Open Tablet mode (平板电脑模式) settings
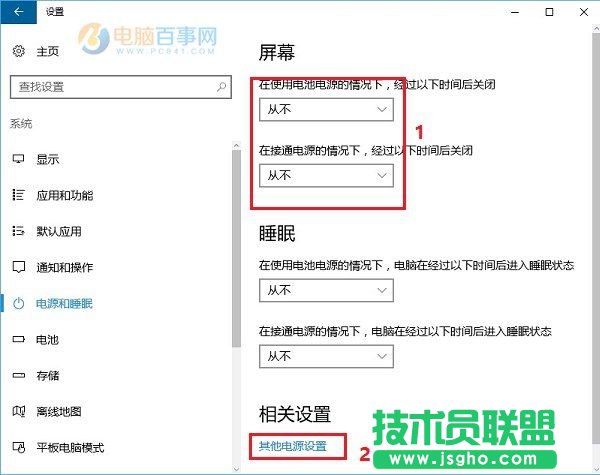The image size is (600, 475). pyautogui.click(x=70, y=448)
